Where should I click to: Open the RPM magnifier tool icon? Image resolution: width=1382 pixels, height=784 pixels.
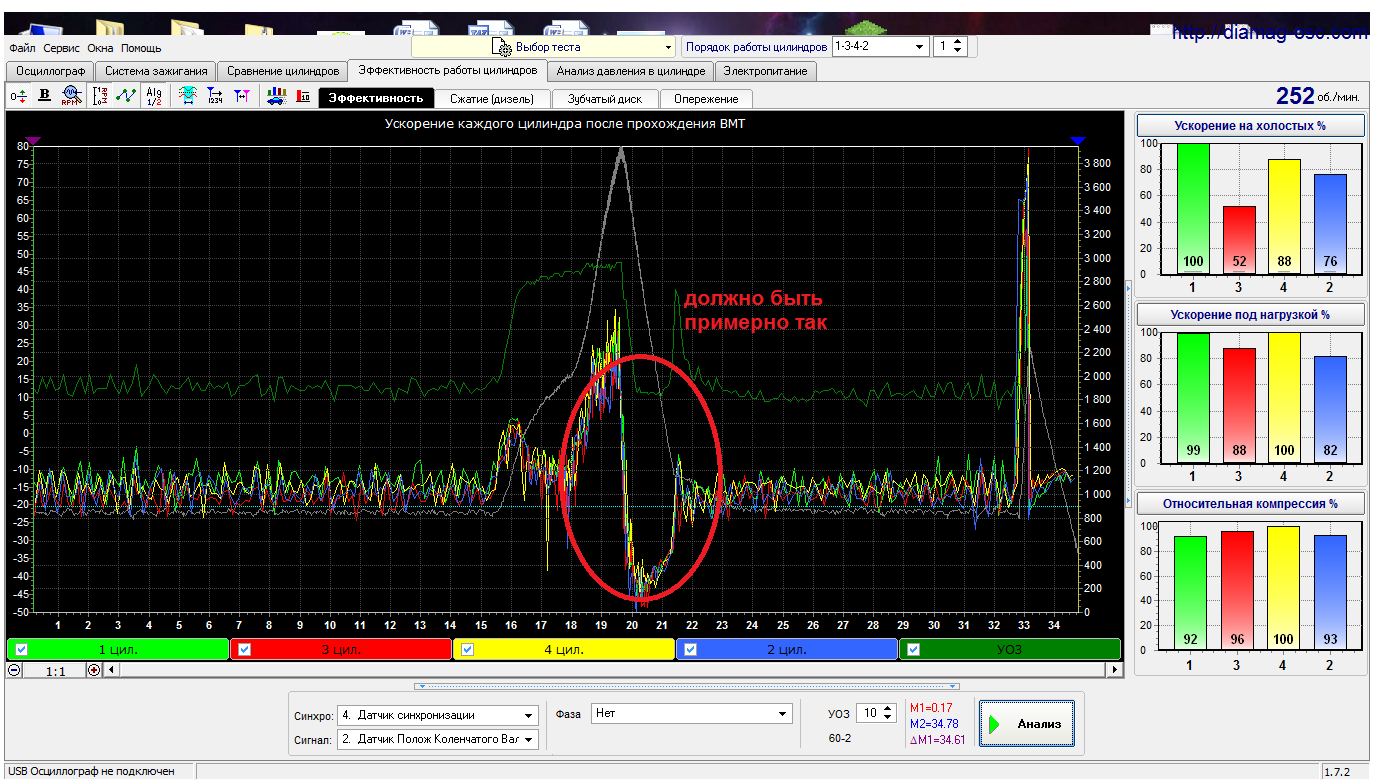pos(71,96)
